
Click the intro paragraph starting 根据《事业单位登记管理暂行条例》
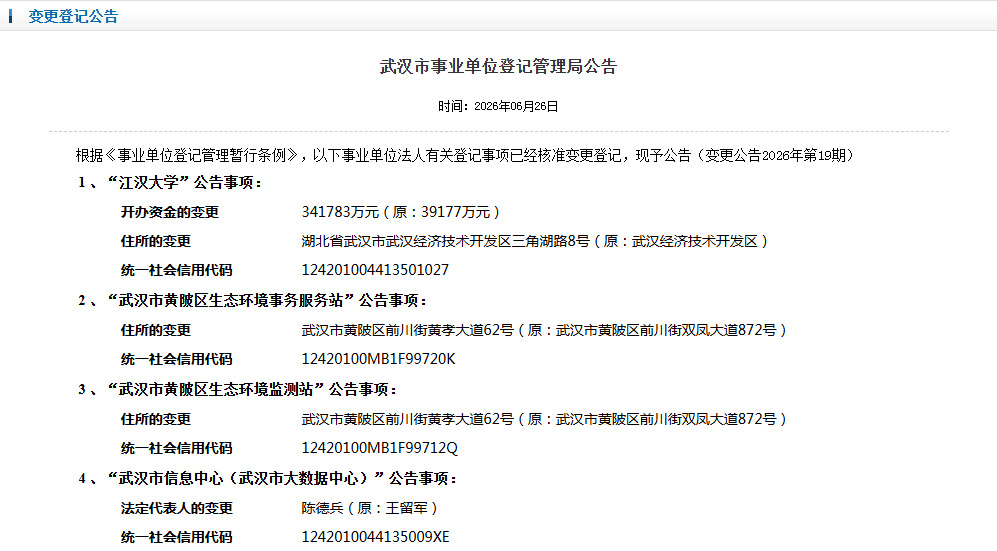[x=464, y=155]
